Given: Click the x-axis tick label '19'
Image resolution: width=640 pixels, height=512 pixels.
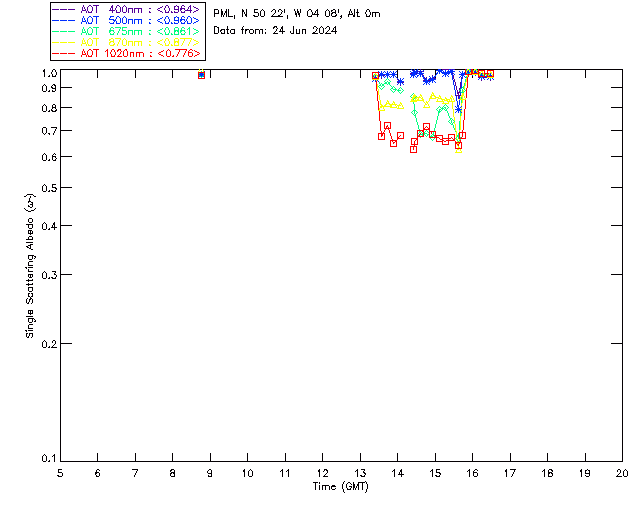Looking at the screenshot, I should click(585, 473).
